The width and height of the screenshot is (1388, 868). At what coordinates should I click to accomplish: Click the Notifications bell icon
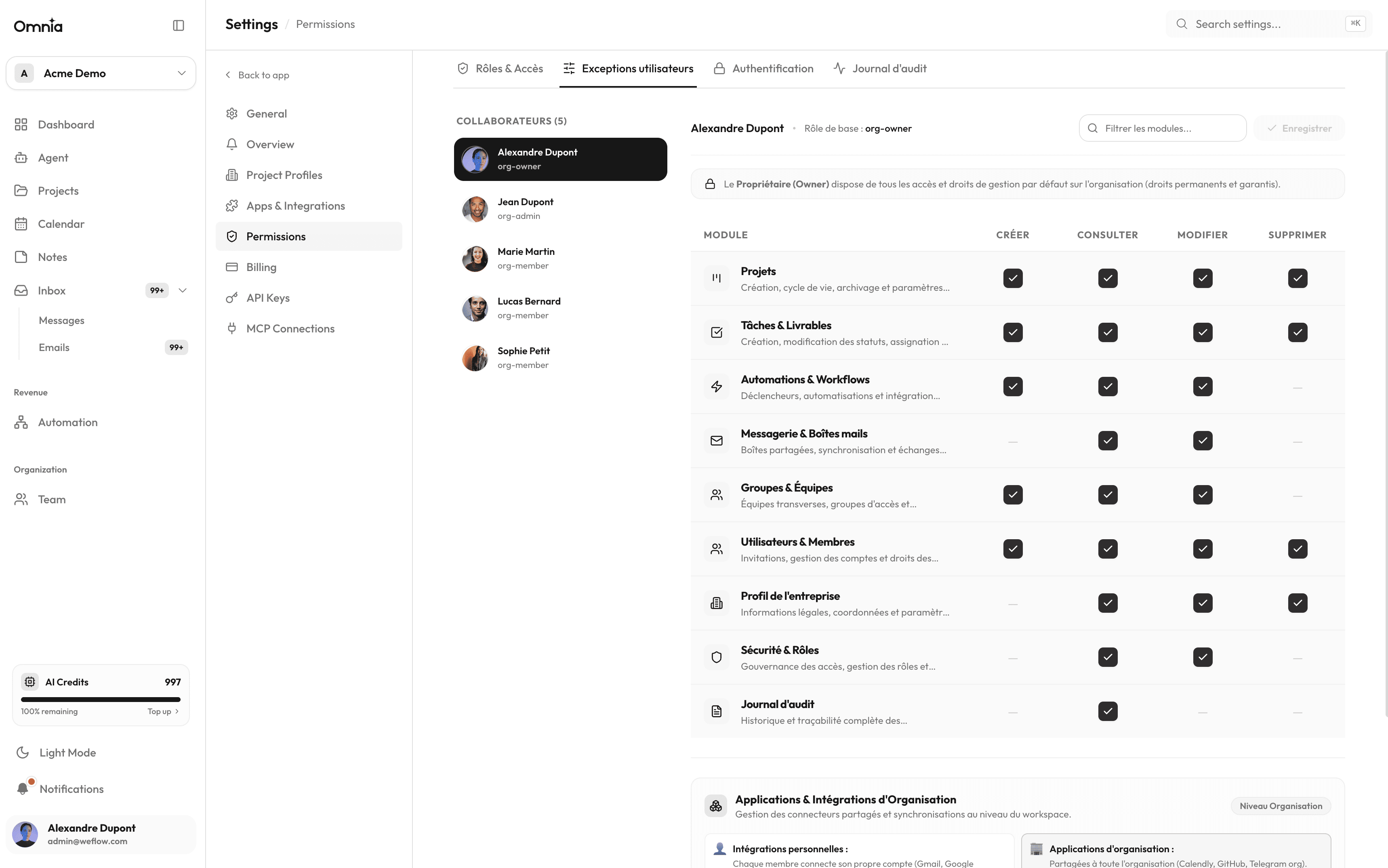(x=23, y=789)
